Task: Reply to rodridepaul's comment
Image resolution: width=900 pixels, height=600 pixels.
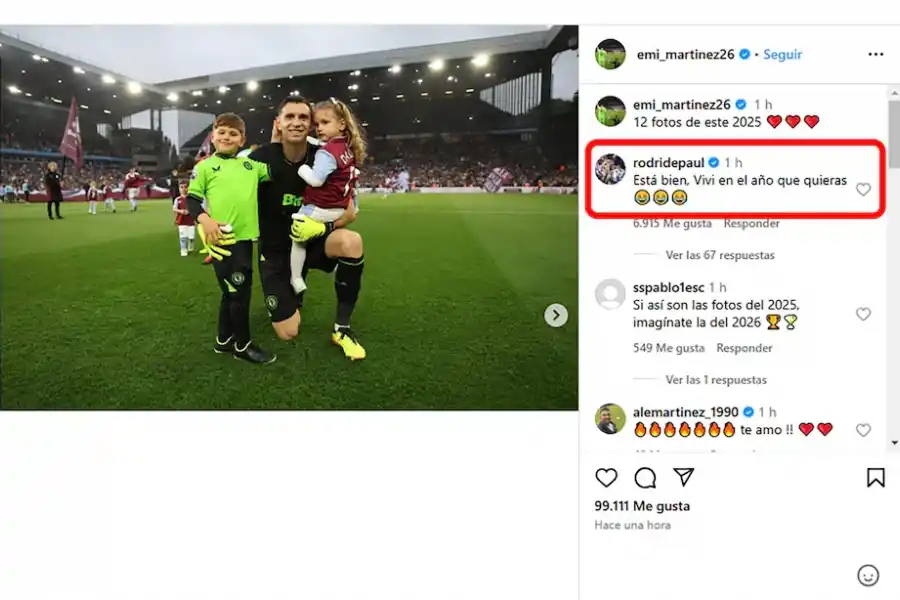Action: click(752, 223)
